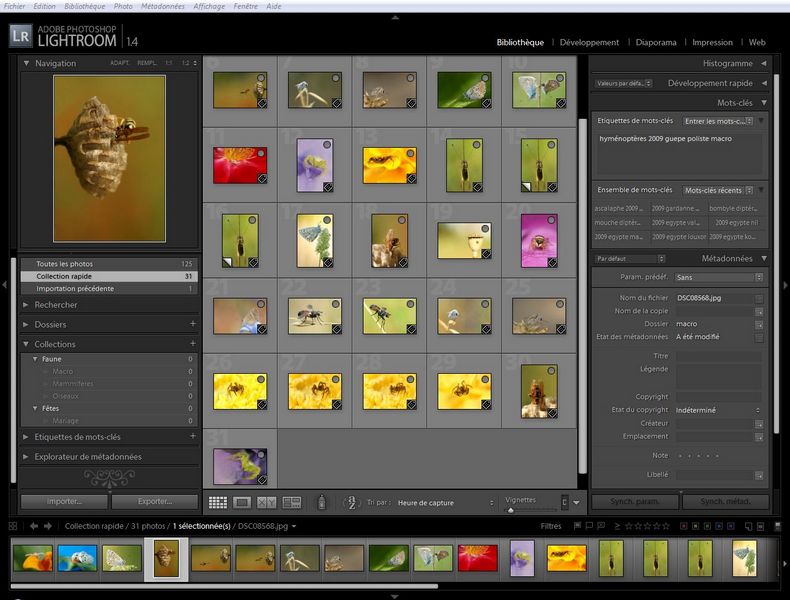Open survey view mode
Viewport: 790px width, 600px height.
click(x=292, y=502)
